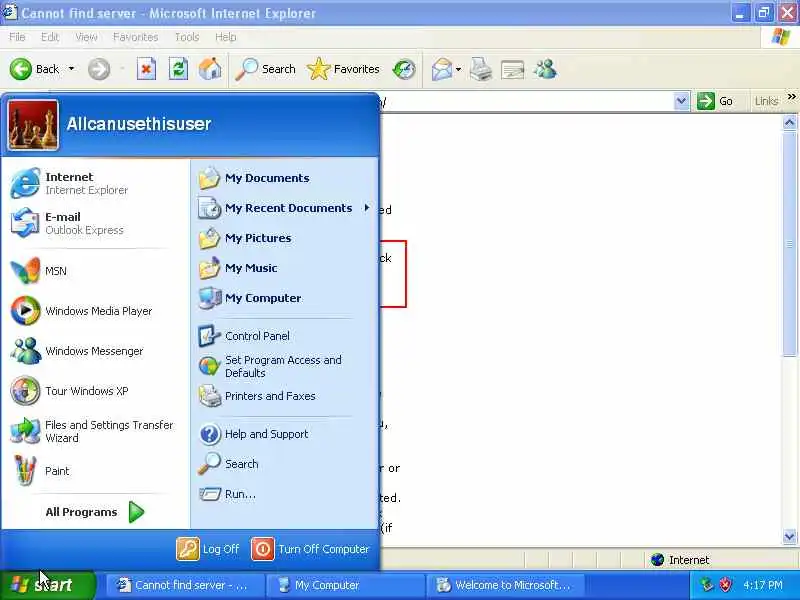Open the View menu

pyautogui.click(x=86, y=37)
